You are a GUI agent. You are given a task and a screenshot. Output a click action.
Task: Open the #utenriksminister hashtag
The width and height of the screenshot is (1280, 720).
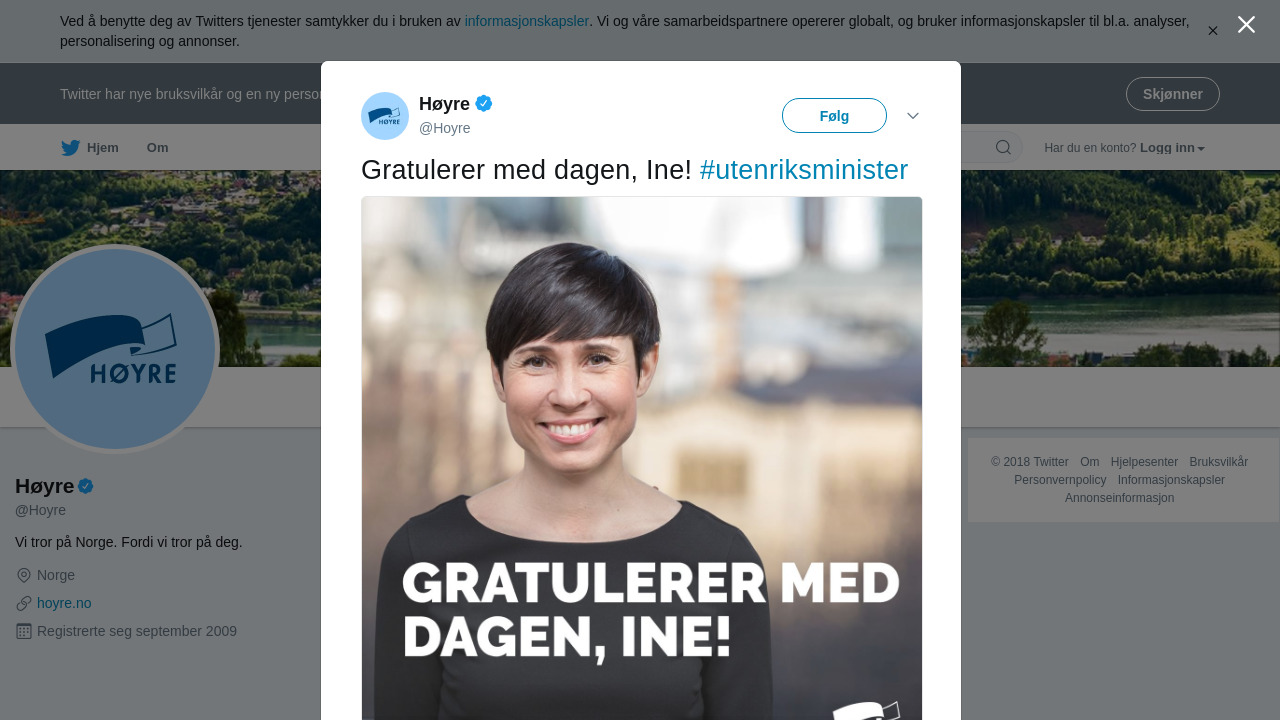point(804,170)
